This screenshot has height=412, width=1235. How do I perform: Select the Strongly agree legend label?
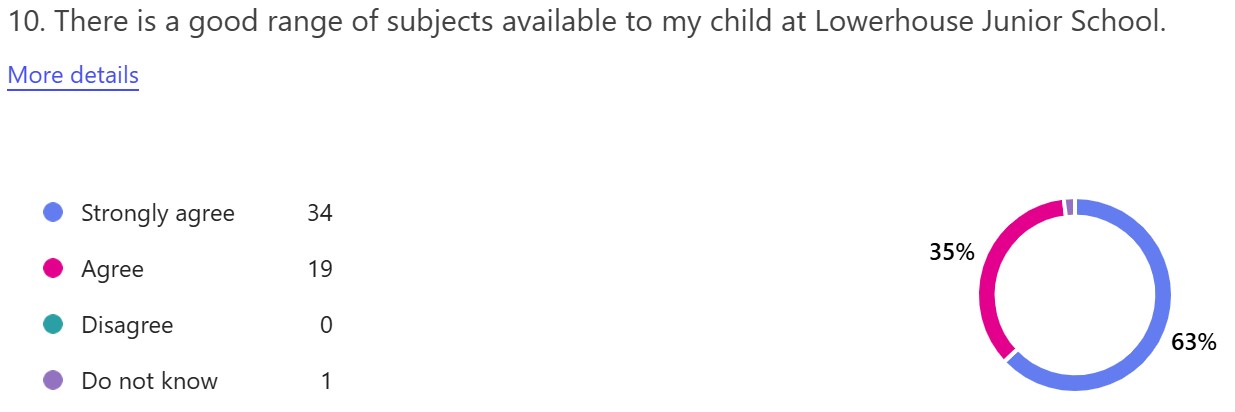157,213
